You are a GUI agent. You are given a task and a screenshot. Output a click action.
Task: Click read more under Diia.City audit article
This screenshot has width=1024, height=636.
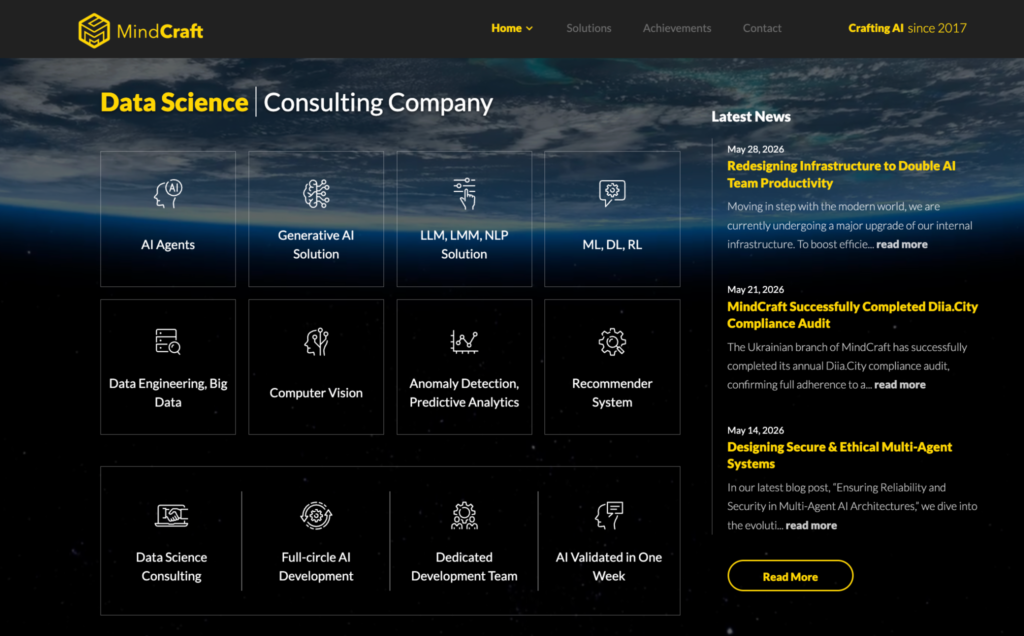tap(899, 385)
